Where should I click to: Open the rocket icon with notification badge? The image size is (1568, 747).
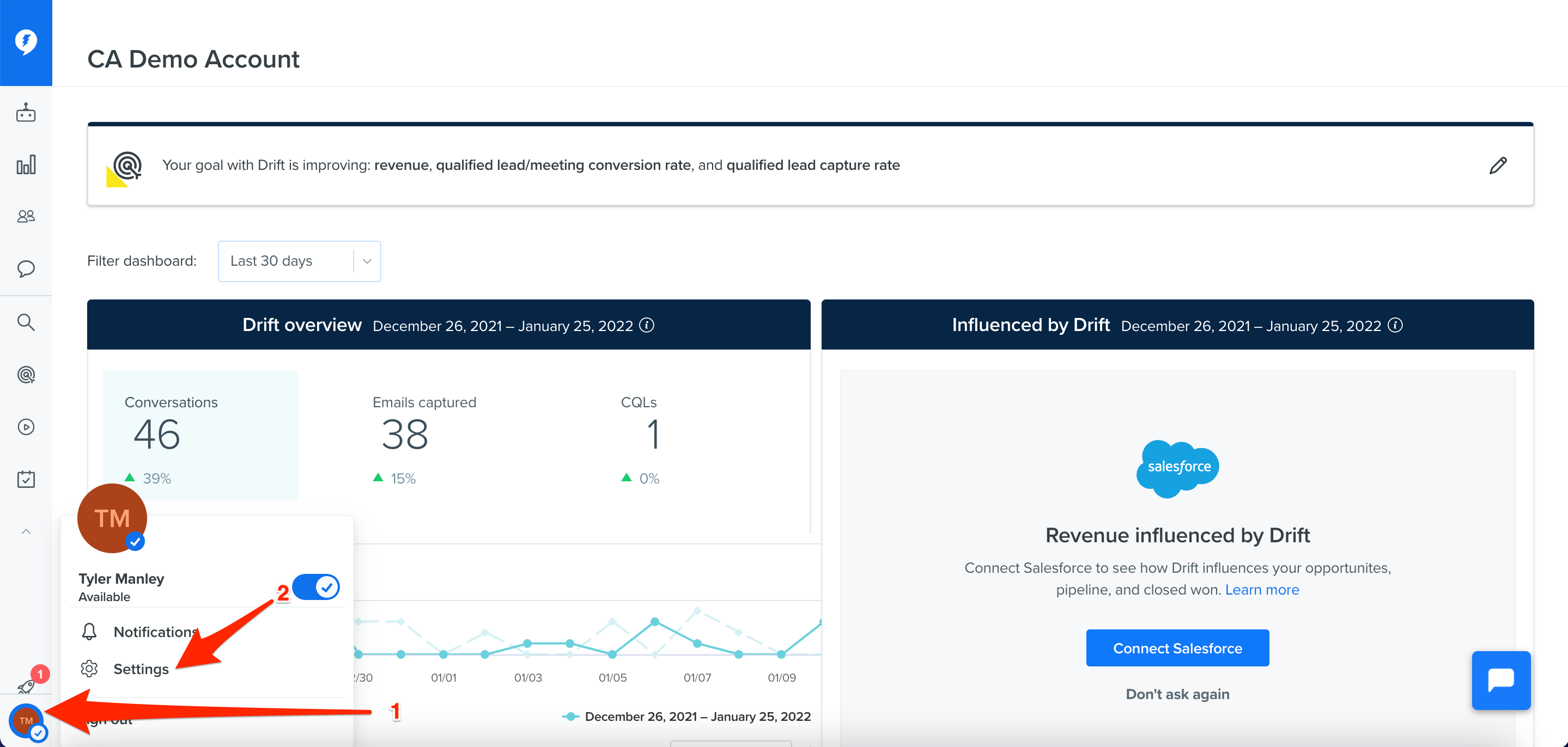[27, 685]
